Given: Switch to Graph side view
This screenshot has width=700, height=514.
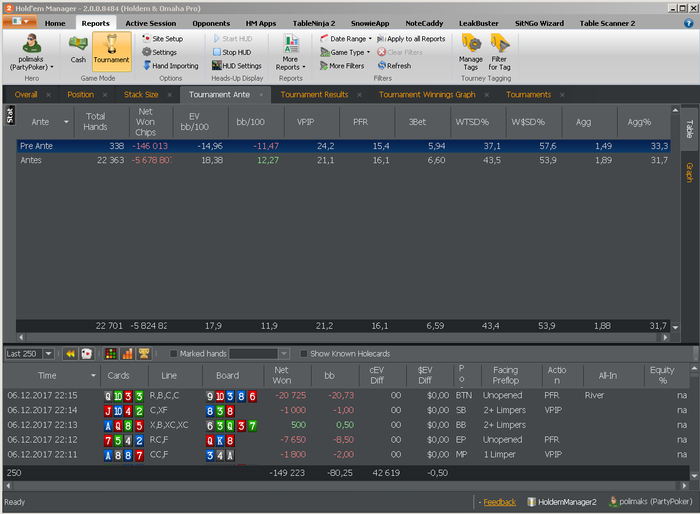Looking at the screenshot, I should click(x=689, y=172).
